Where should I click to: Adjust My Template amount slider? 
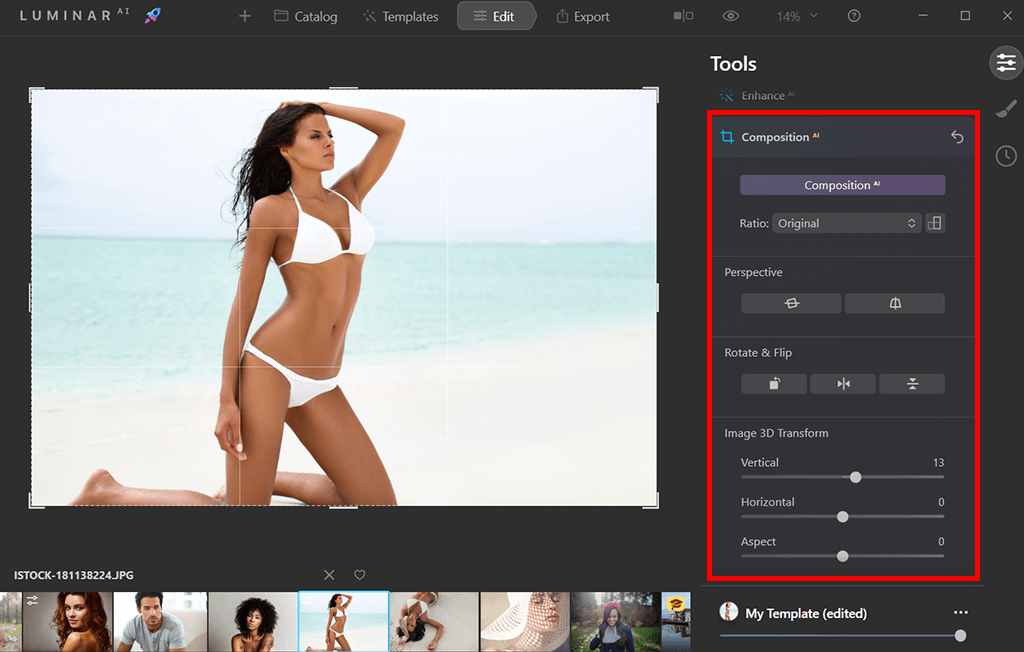[x=960, y=635]
